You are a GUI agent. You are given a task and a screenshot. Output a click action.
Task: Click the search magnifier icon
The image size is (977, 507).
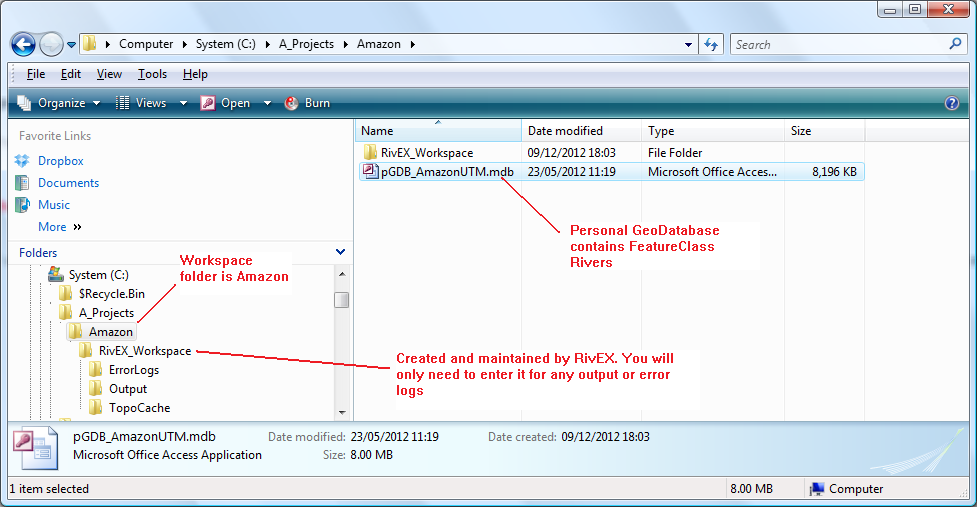coord(955,44)
